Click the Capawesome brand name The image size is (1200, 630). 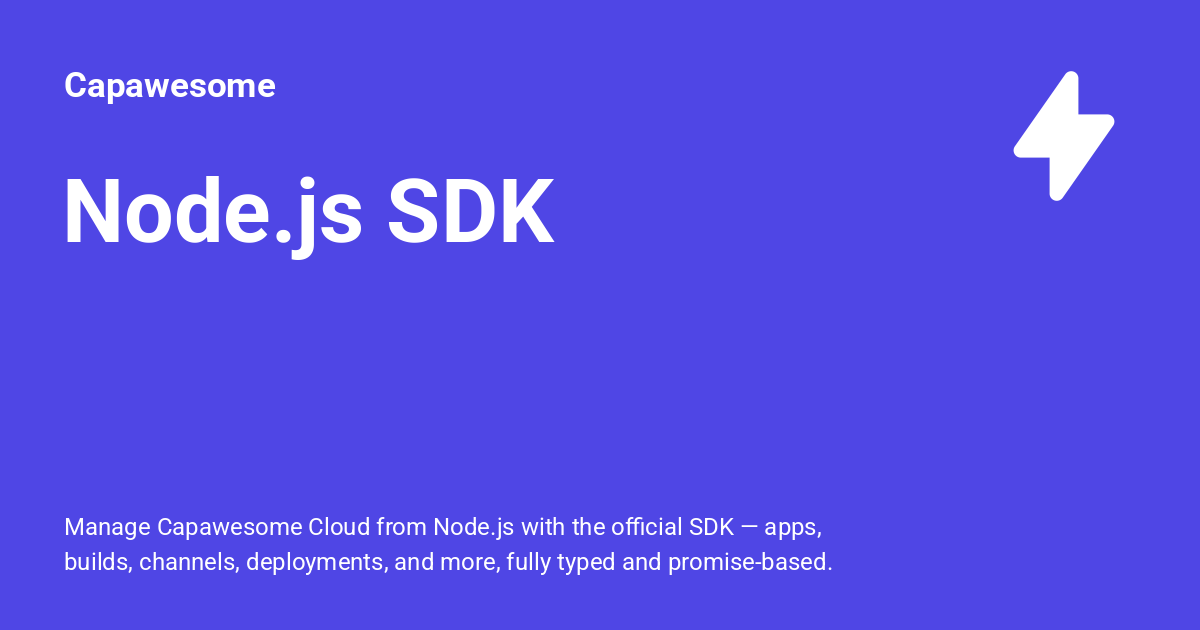[x=170, y=86]
